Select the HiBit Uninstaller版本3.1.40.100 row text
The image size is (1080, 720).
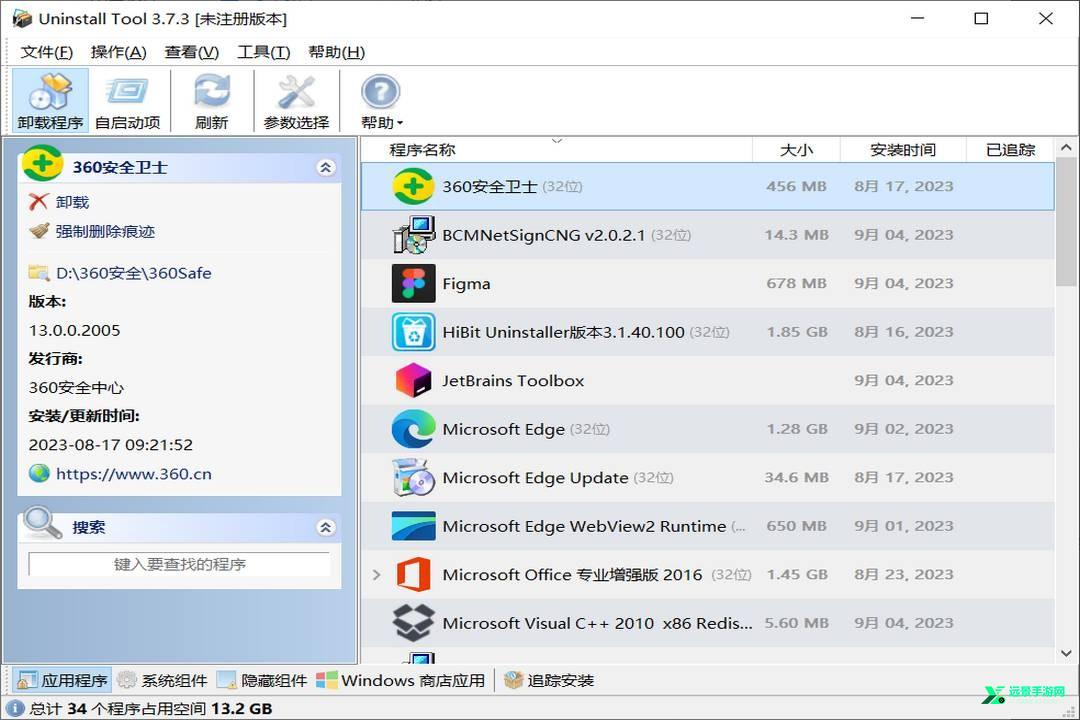pos(585,332)
